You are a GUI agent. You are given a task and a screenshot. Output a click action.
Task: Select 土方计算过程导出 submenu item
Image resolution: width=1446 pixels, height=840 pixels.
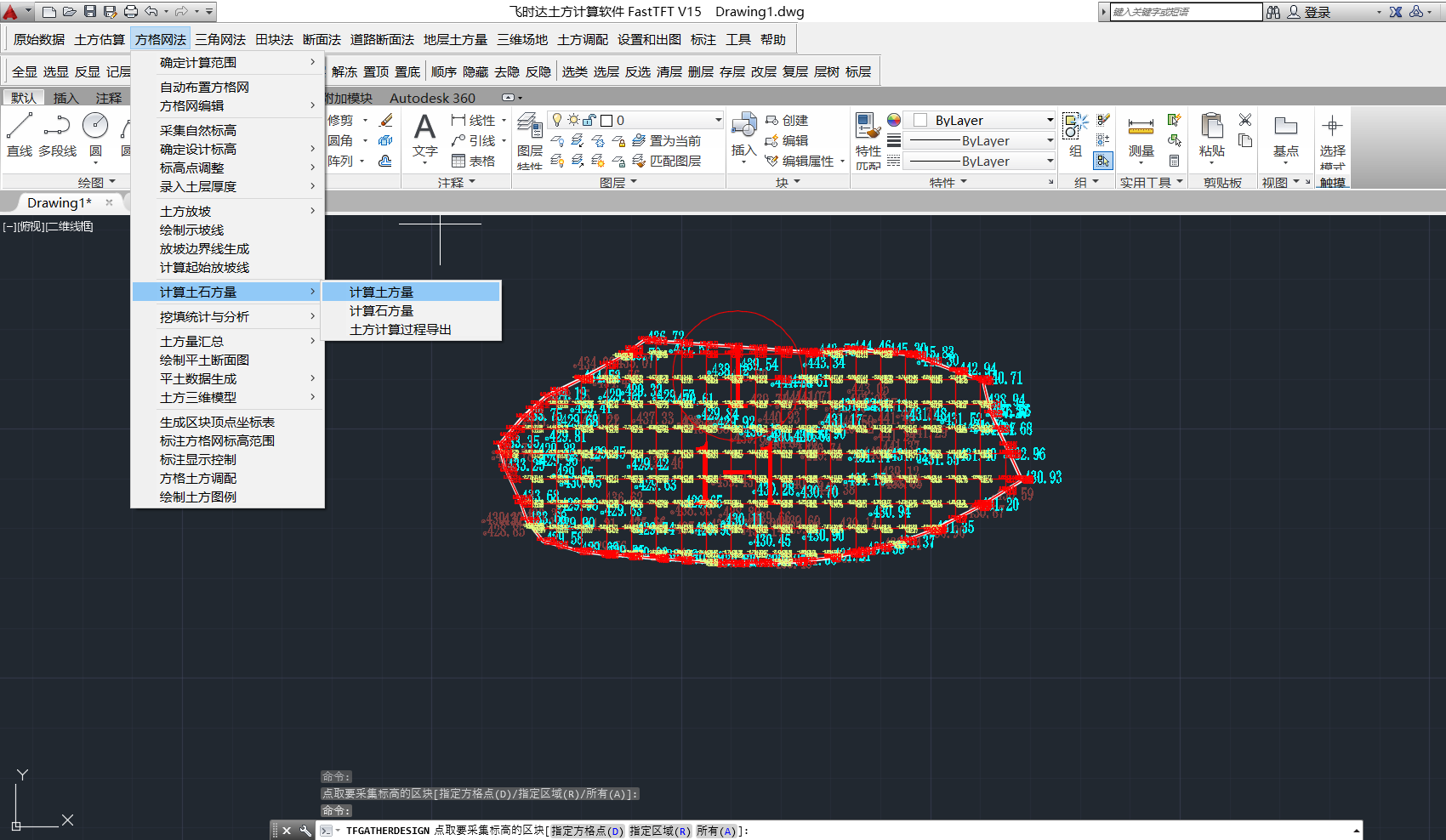point(411,329)
